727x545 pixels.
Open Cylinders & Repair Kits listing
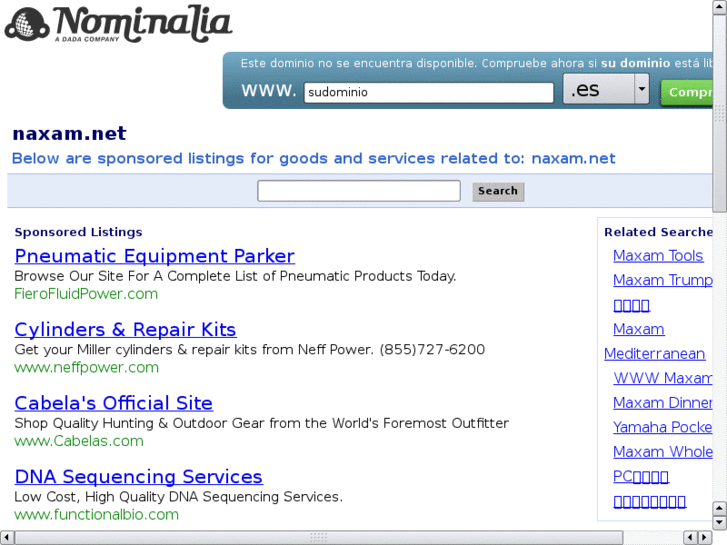pyautogui.click(x=125, y=330)
